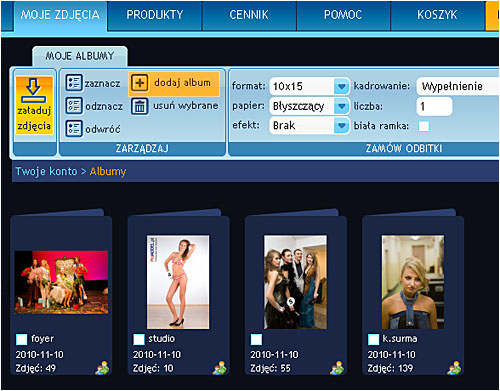Open the k.surma album thumbnail

point(413,282)
